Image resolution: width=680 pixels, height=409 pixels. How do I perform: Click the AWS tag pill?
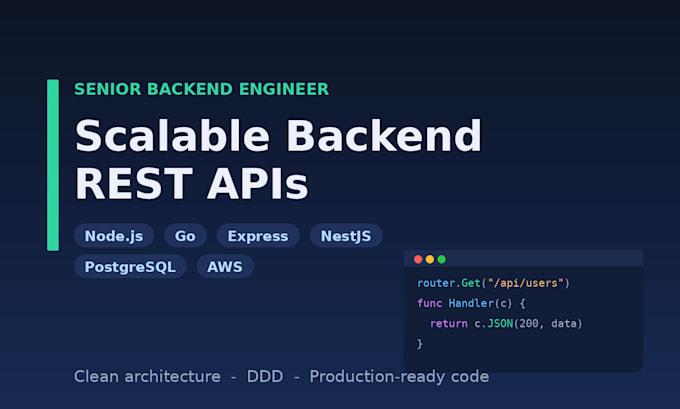click(225, 266)
